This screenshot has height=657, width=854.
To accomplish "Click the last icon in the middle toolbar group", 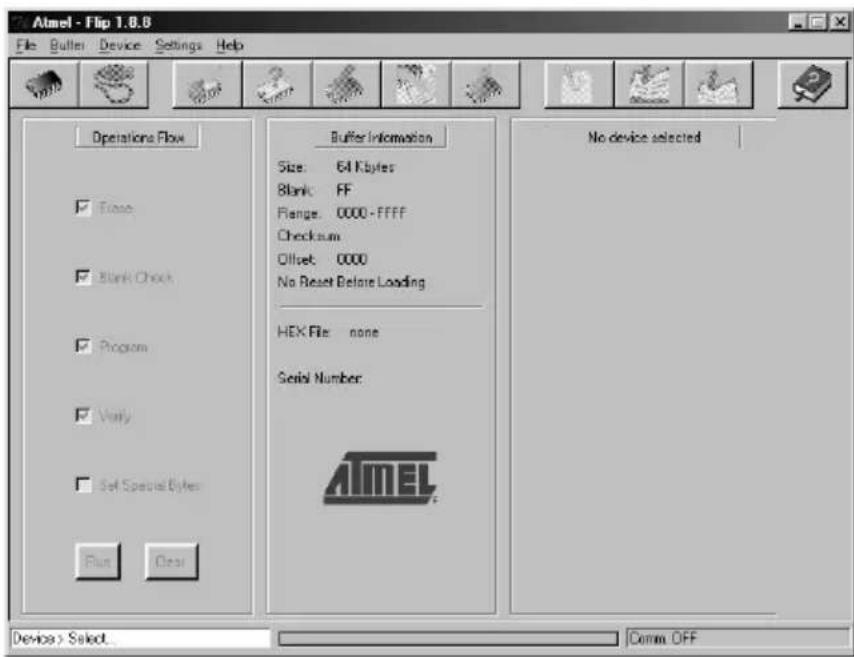I will click(x=485, y=84).
